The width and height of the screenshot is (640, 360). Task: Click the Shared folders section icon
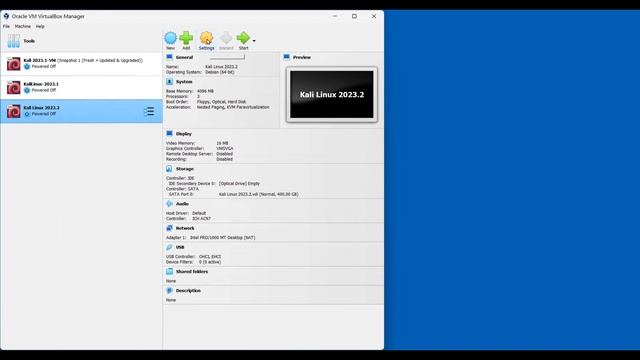pyautogui.click(x=169, y=271)
